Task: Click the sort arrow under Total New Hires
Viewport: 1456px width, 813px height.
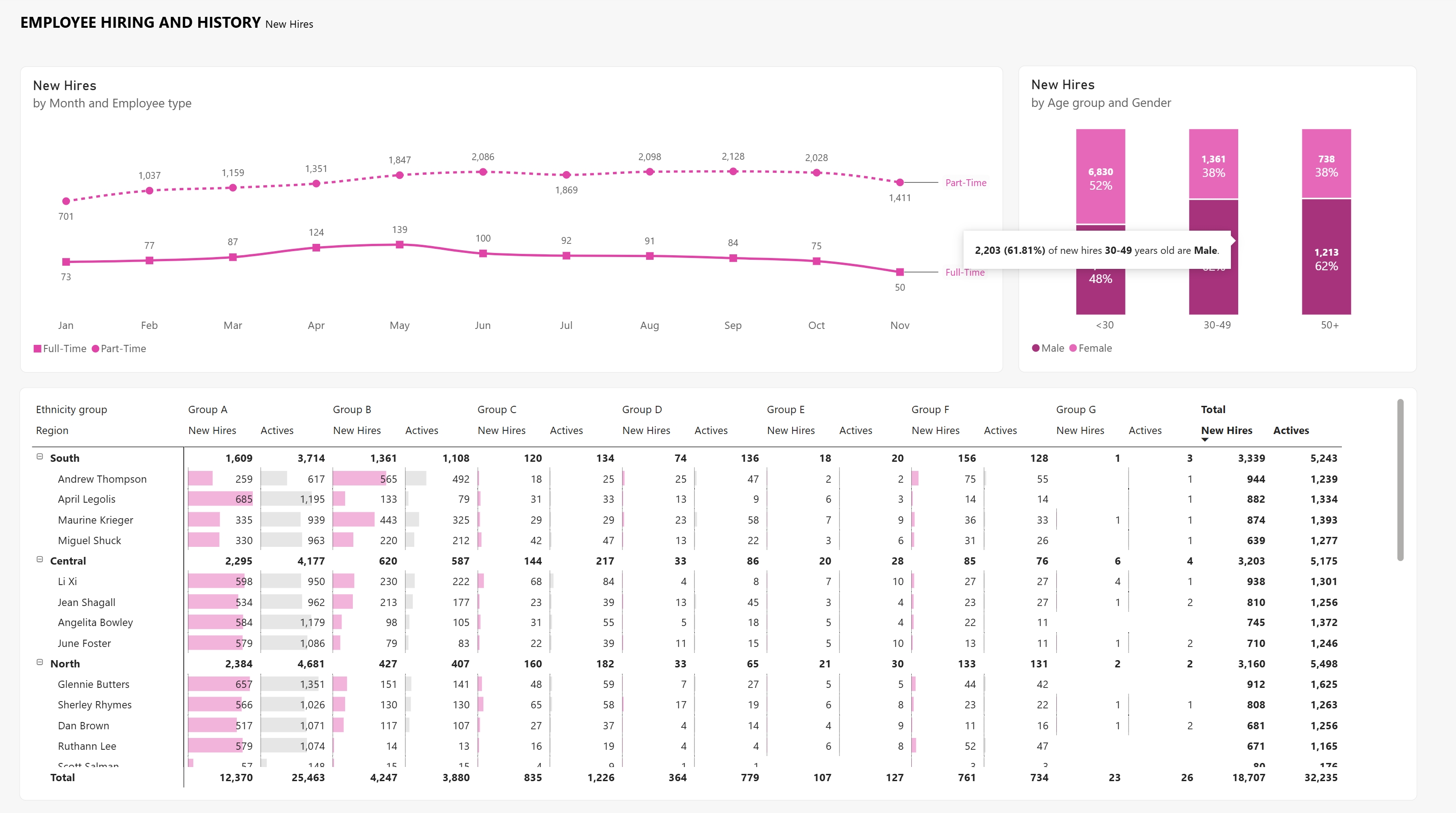Action: tap(1205, 440)
